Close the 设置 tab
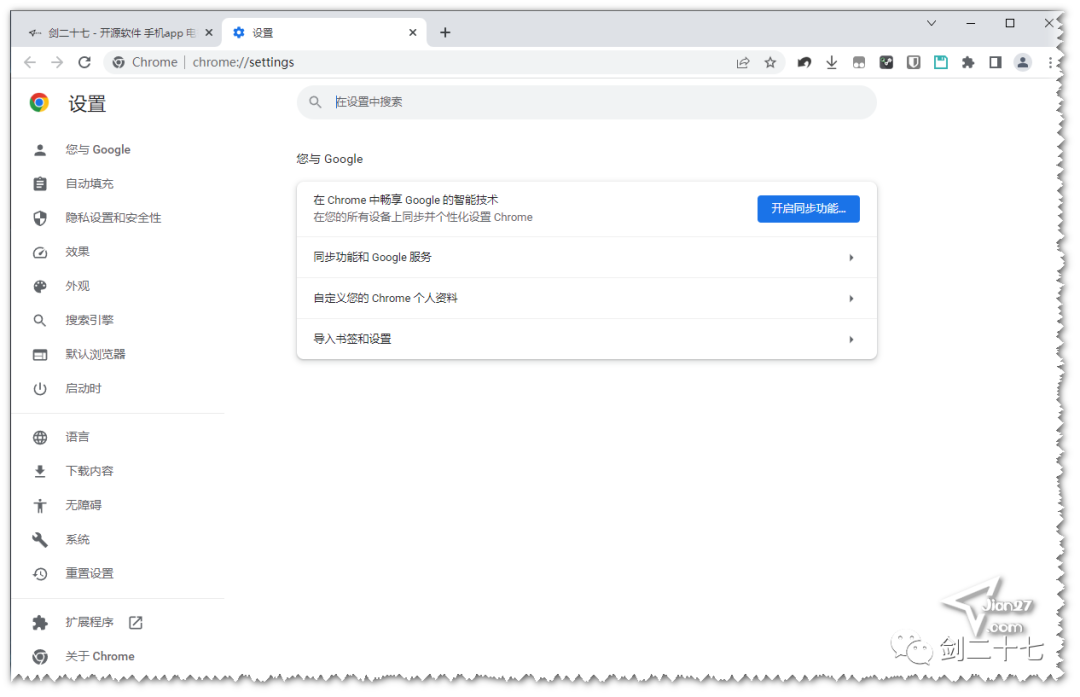The image size is (1080, 697). (413, 32)
